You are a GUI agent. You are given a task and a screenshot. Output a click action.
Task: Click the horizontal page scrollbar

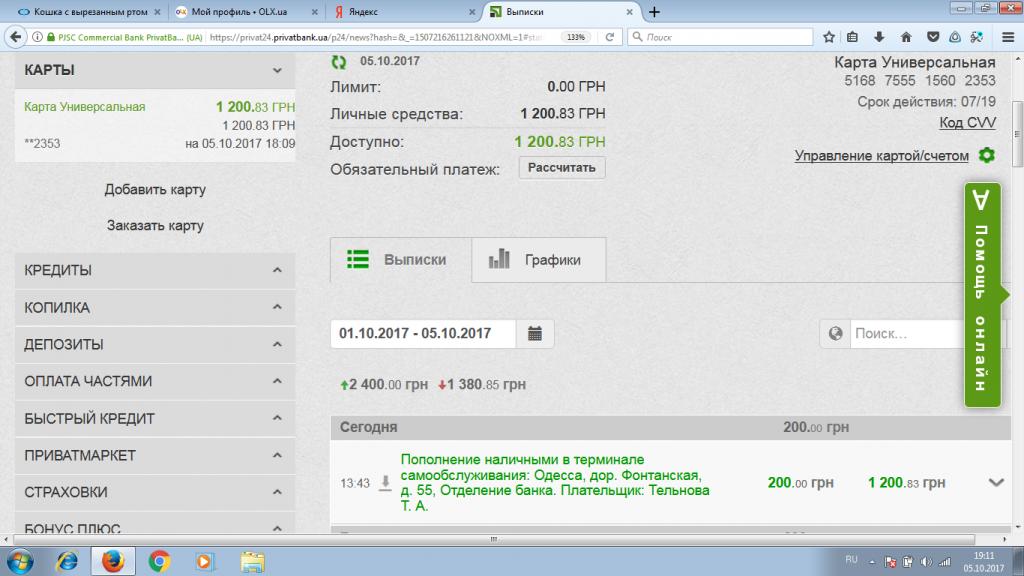(x=493, y=539)
